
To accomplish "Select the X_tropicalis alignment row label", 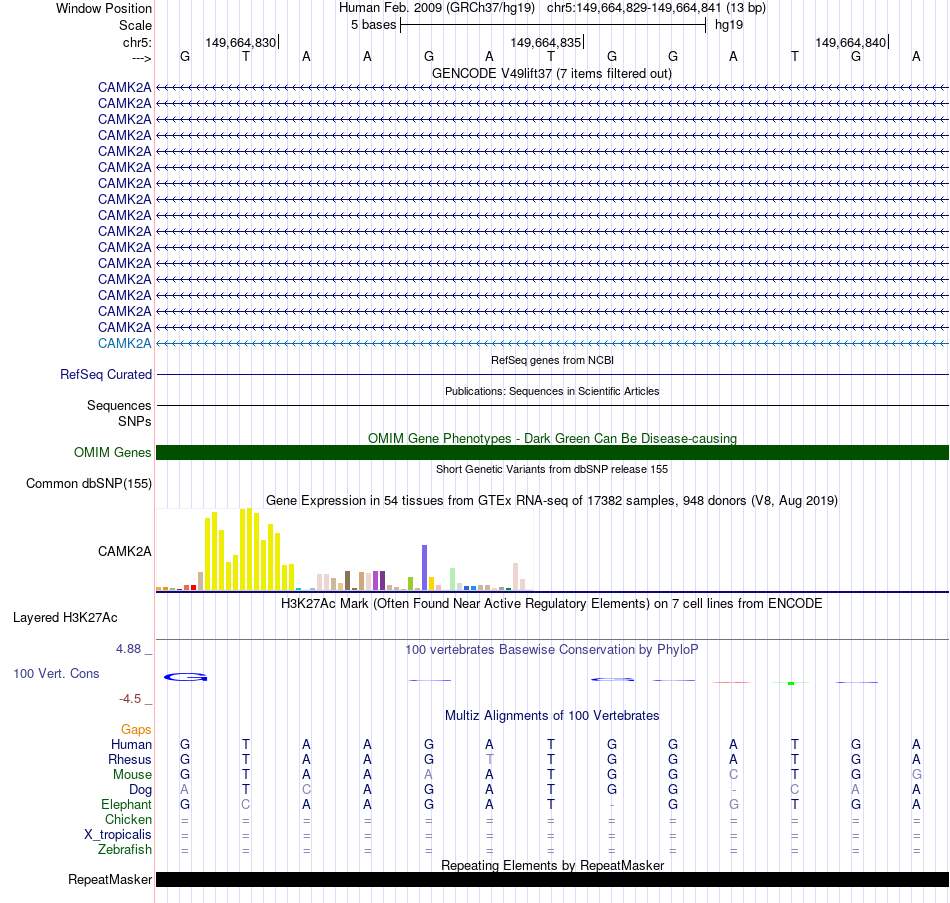I will pyautogui.click(x=118, y=835).
